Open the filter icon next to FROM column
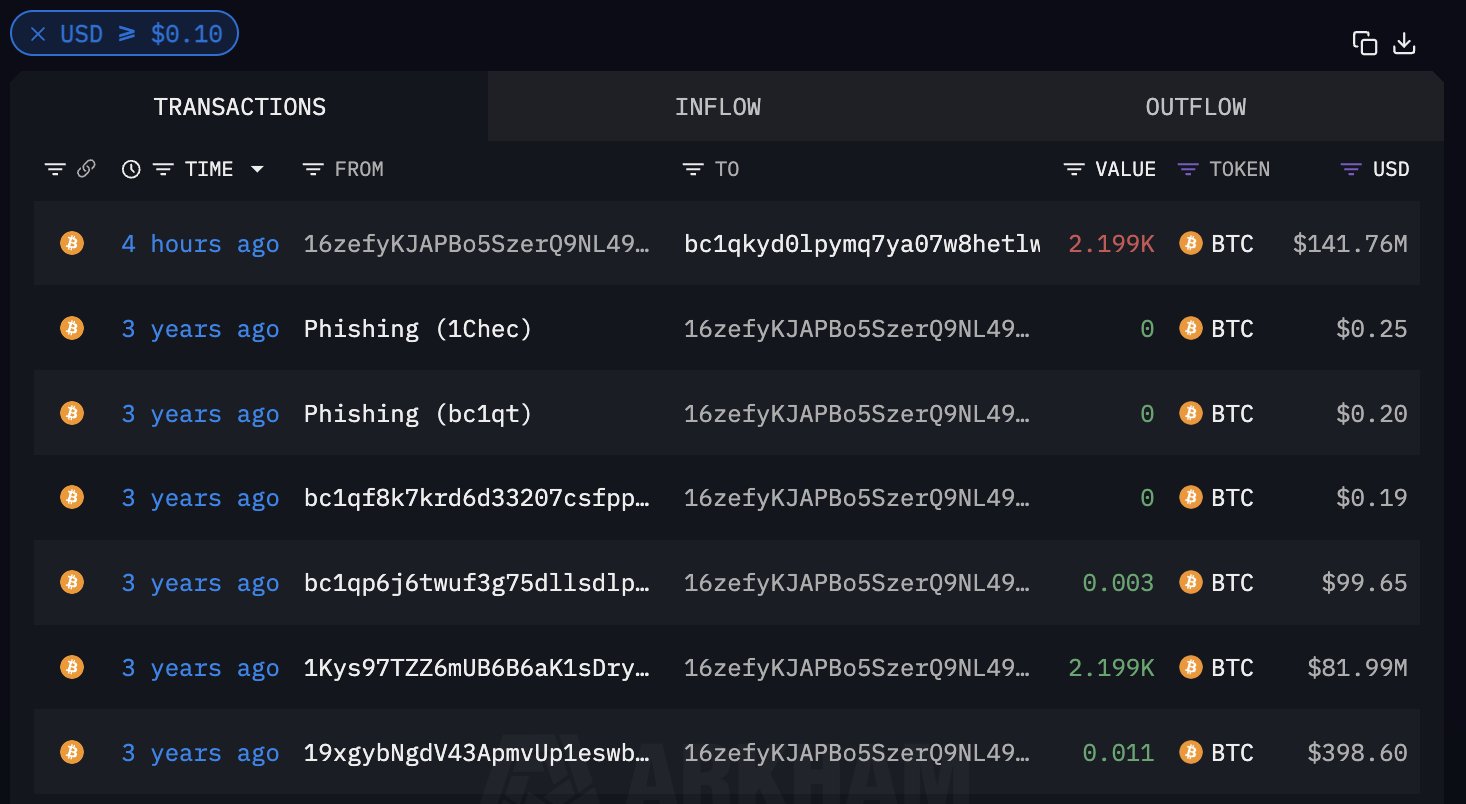Screen dimensions: 1466x804 point(313,169)
